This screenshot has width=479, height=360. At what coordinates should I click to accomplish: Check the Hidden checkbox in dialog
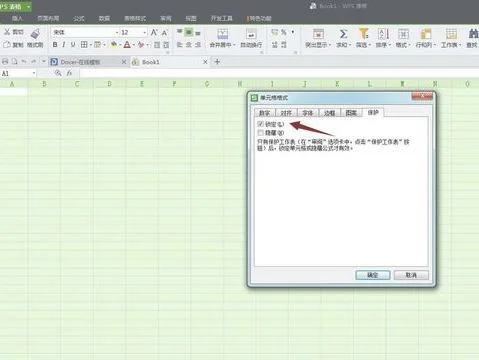click(260, 133)
